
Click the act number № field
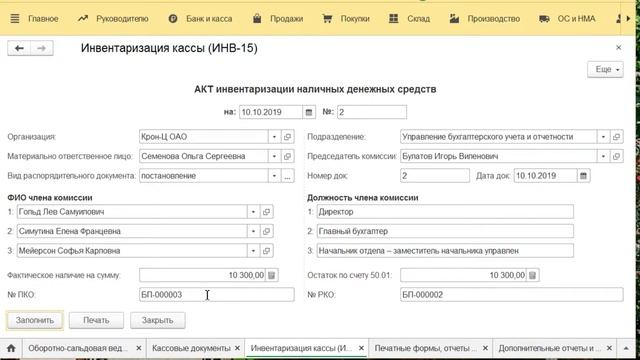point(372,112)
